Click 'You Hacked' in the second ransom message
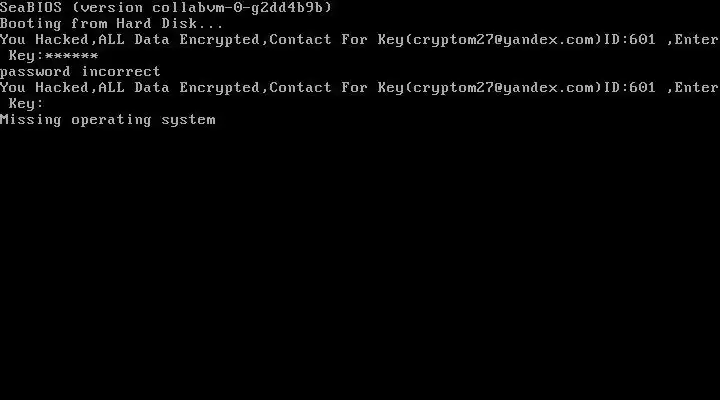720x400 pixels. pyautogui.click(x=45, y=87)
